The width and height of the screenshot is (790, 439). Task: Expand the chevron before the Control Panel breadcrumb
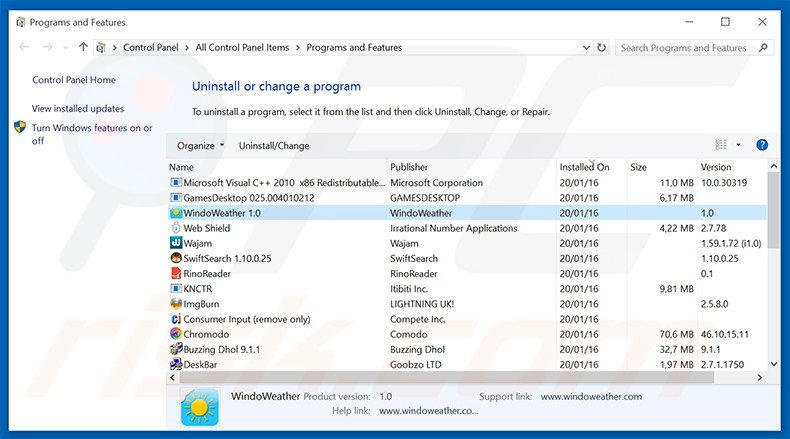114,47
